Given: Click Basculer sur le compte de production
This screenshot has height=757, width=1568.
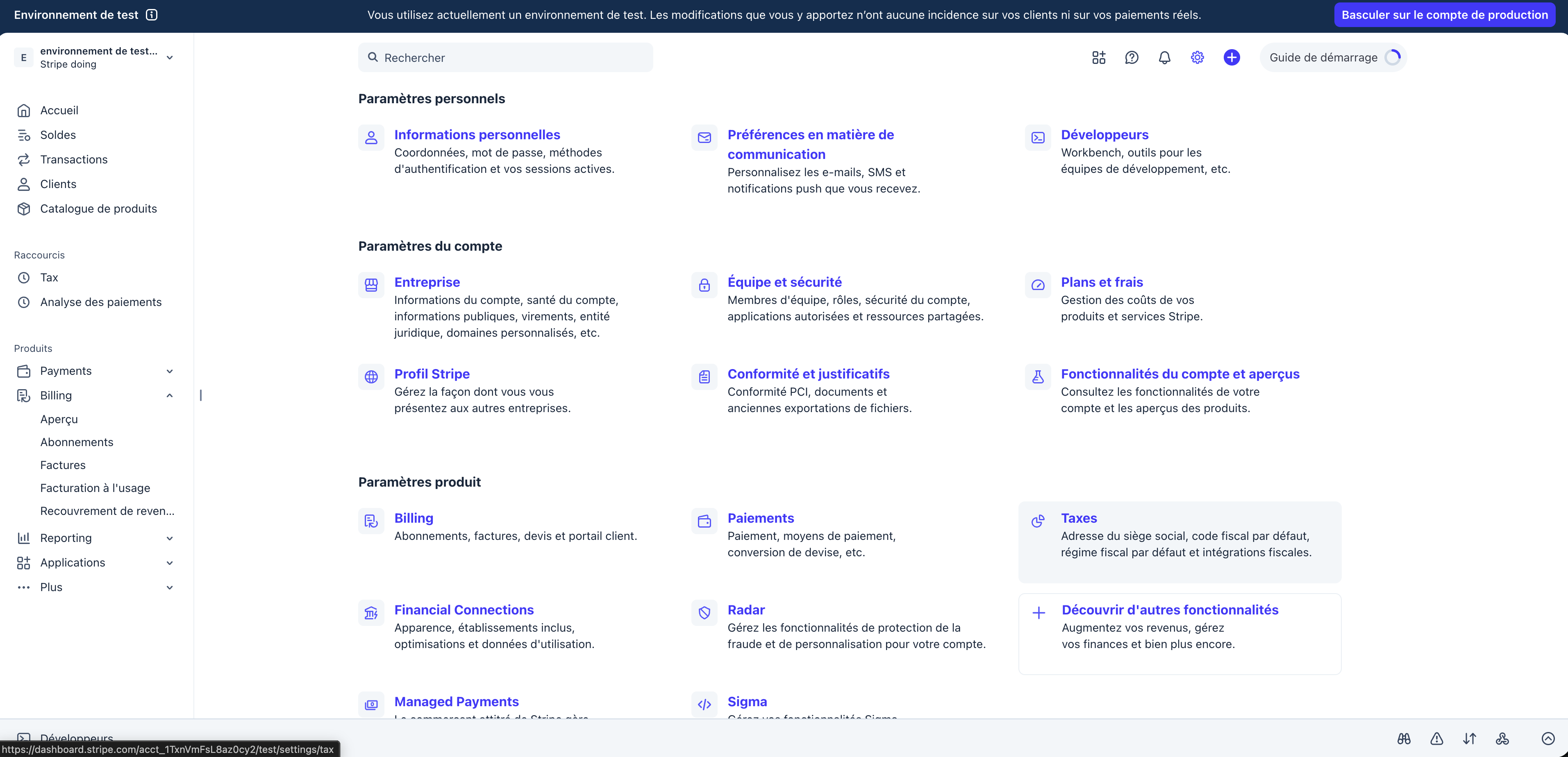Looking at the screenshot, I should point(1444,15).
